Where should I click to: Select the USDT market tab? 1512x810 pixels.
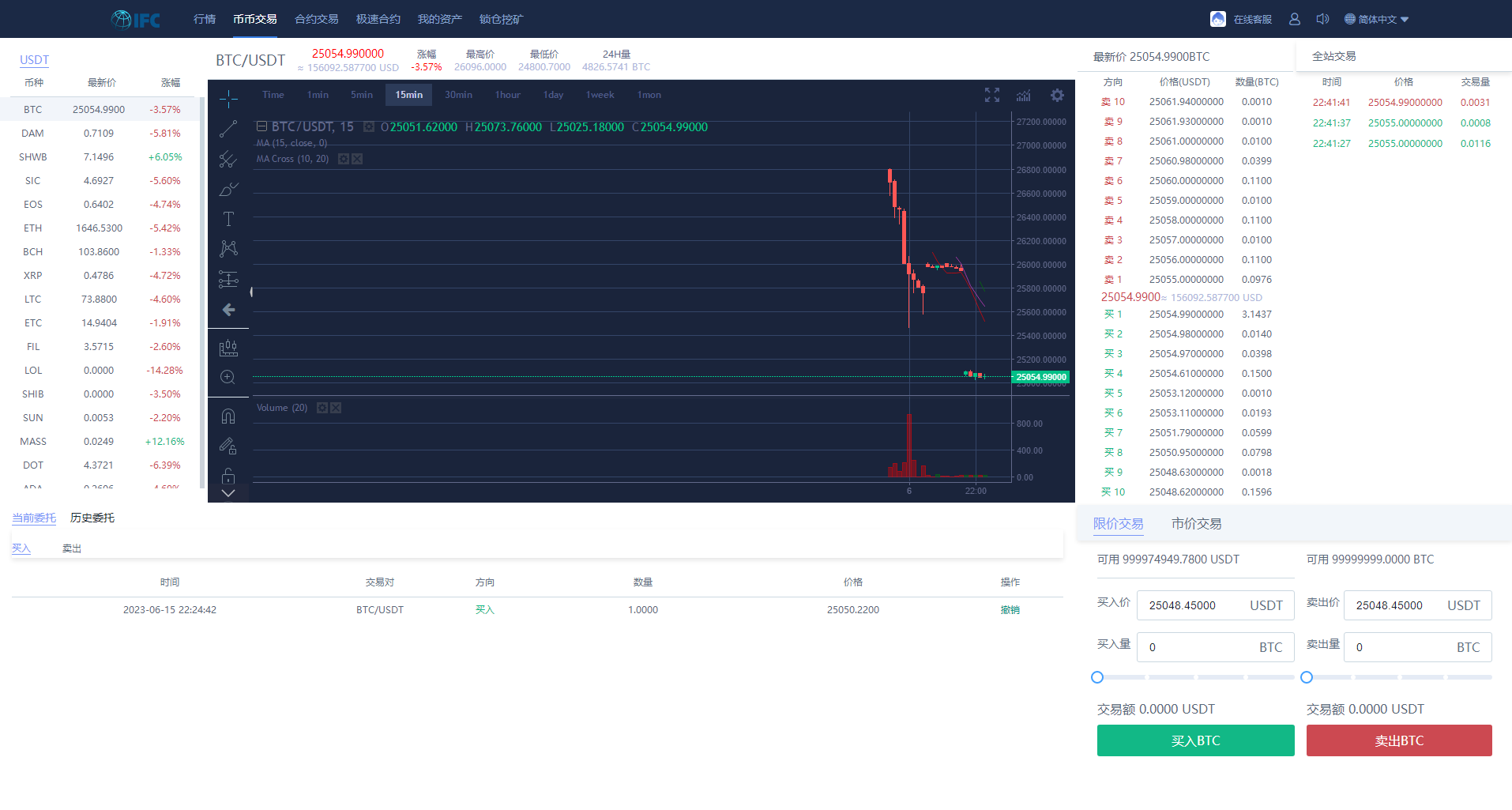pos(34,60)
